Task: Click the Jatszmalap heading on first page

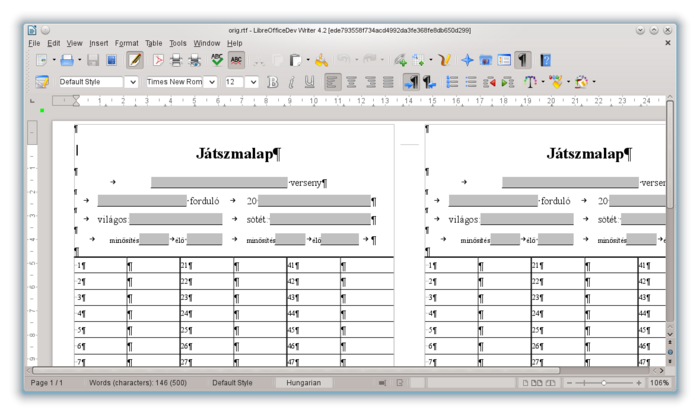Action: pos(238,153)
